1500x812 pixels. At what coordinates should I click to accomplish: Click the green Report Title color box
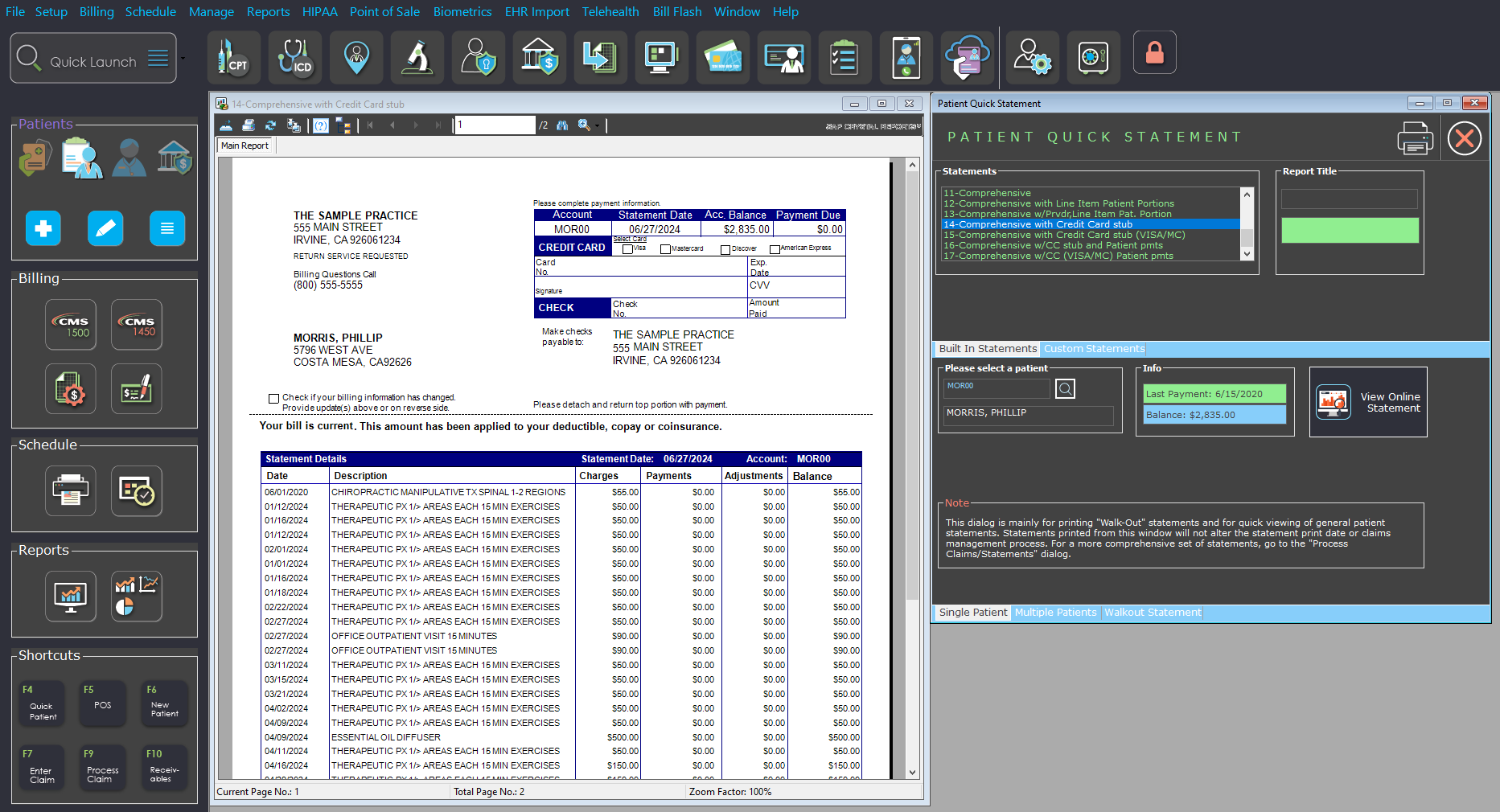1349,231
